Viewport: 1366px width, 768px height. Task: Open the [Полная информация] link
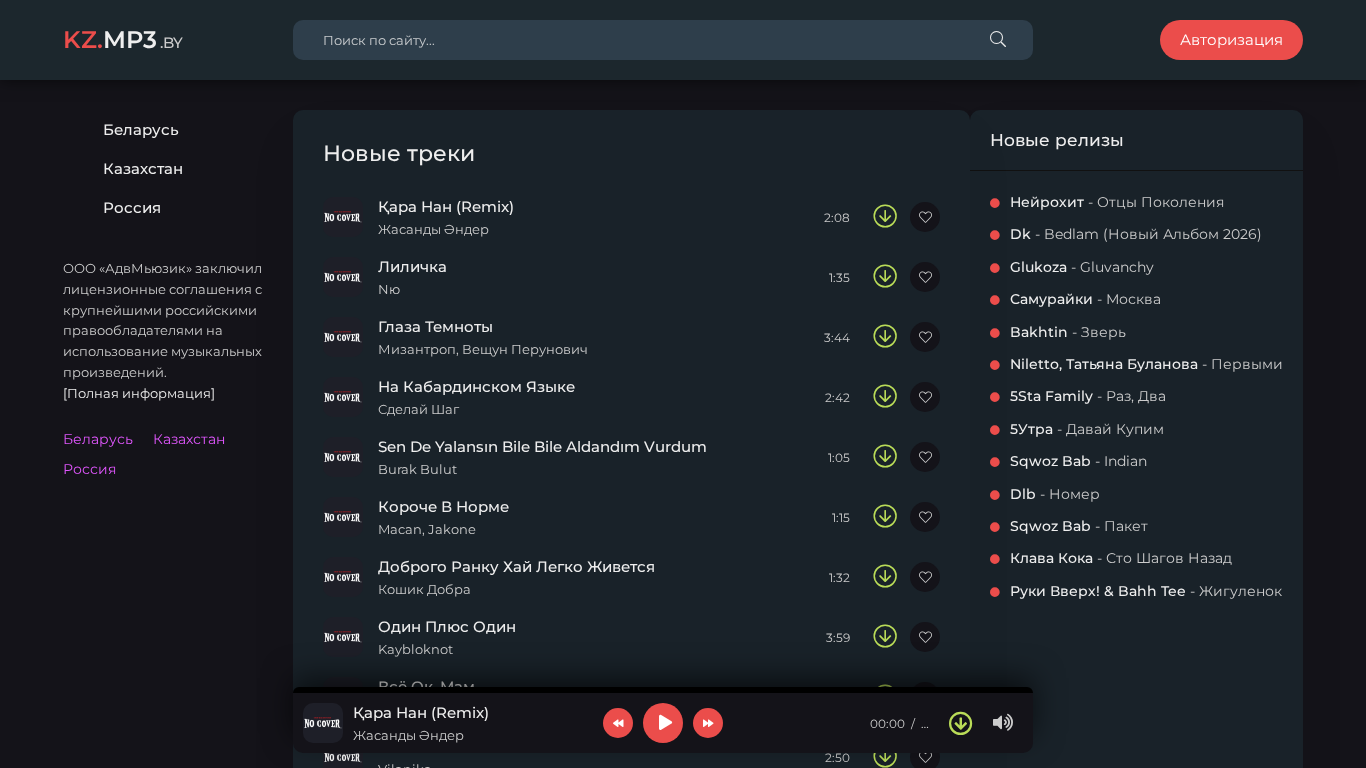[139, 394]
